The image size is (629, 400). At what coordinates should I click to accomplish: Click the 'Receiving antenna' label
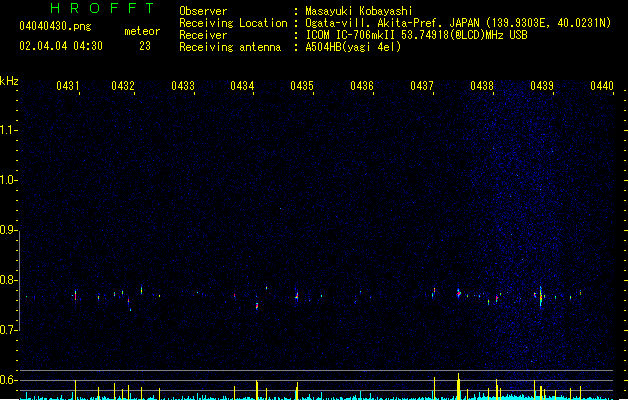(x=230, y=47)
